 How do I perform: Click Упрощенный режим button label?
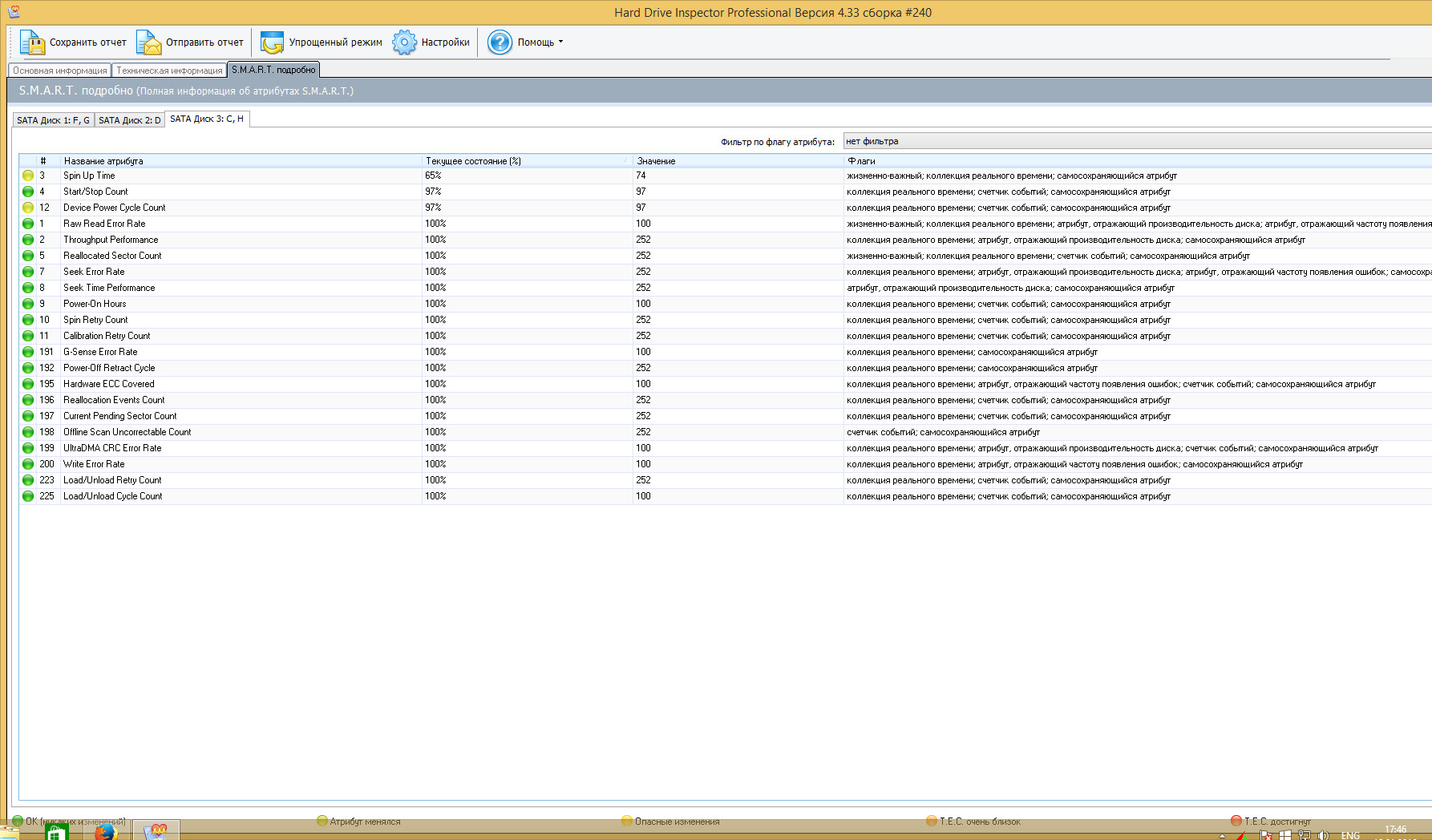click(x=335, y=42)
